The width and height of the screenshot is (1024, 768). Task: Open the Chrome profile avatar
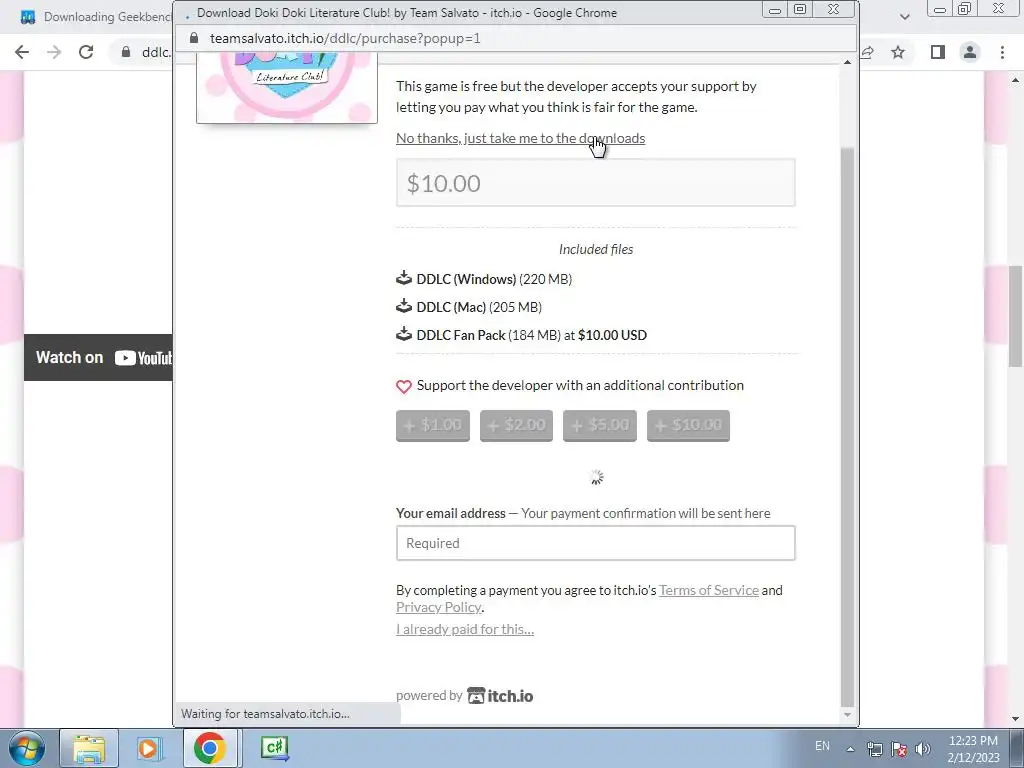(x=970, y=52)
